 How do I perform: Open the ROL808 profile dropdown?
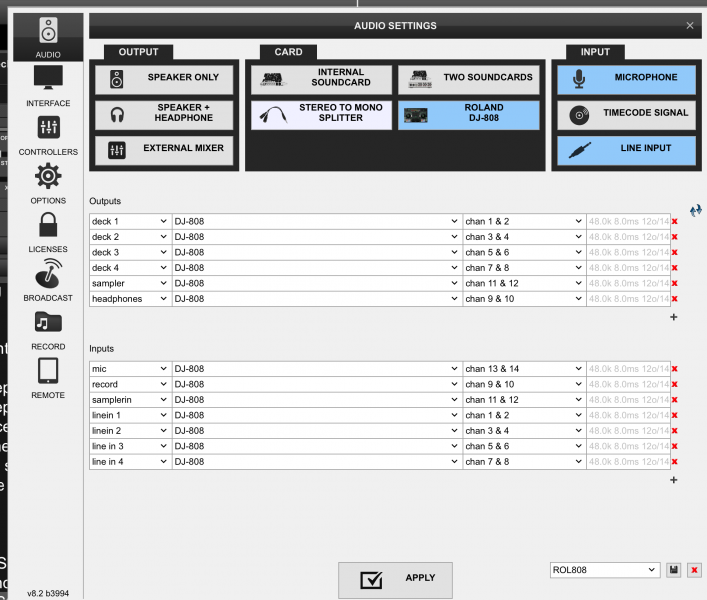click(x=605, y=570)
